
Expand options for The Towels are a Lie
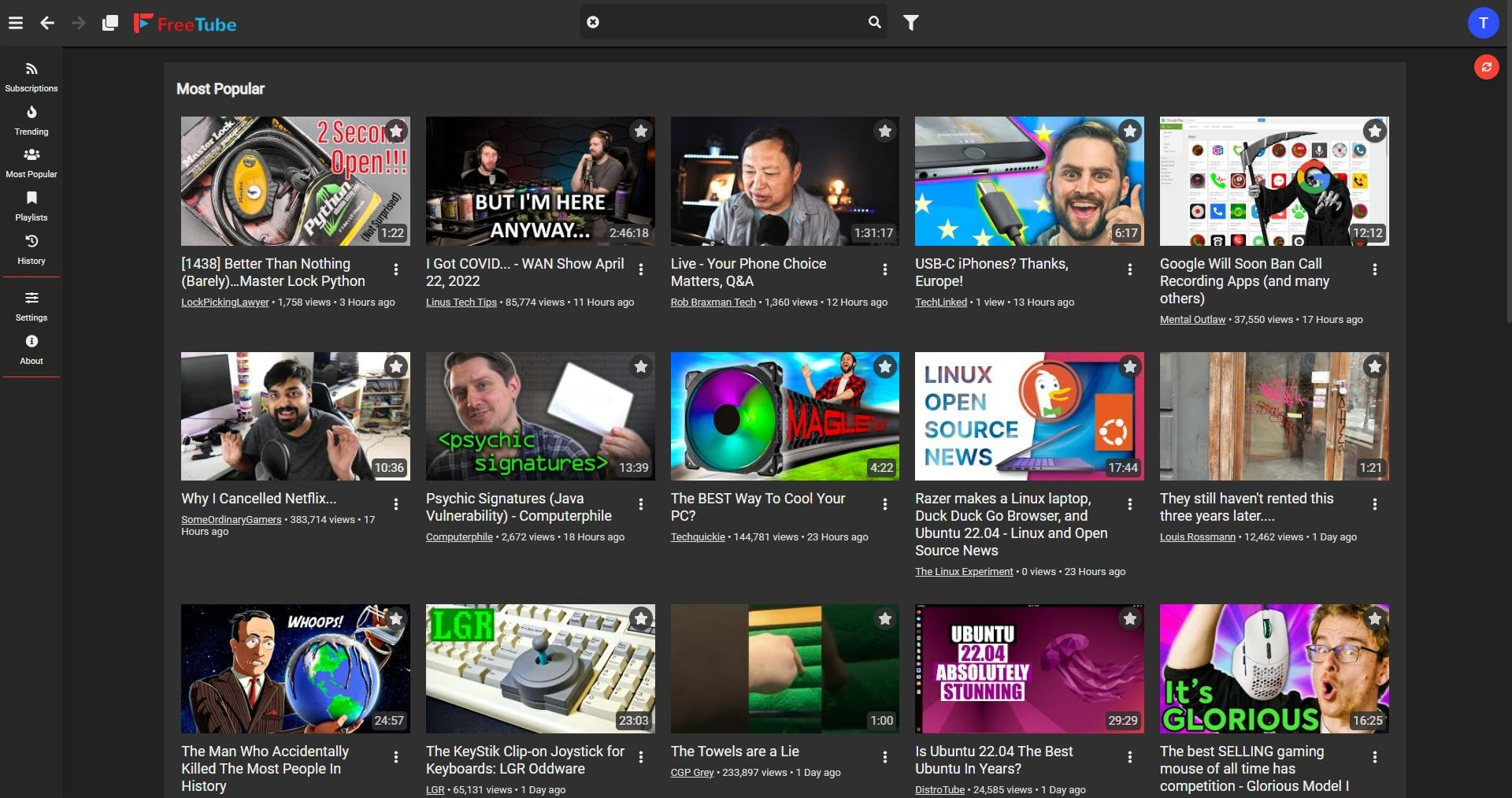point(885,757)
